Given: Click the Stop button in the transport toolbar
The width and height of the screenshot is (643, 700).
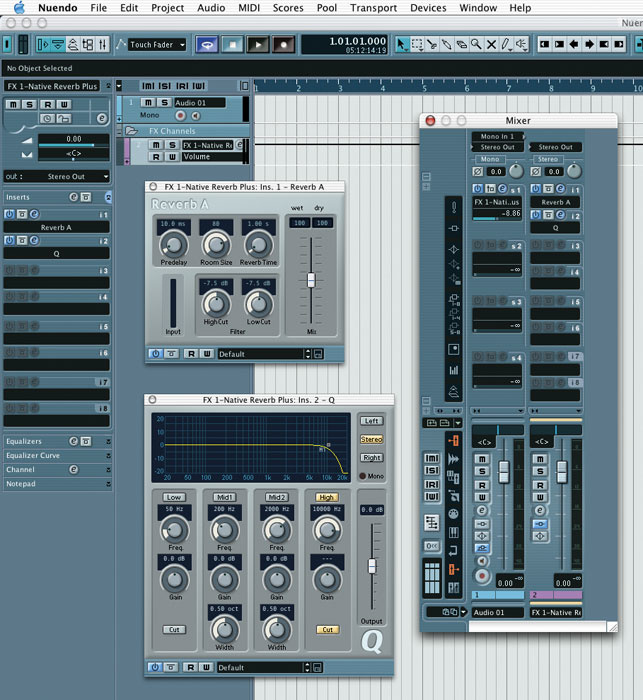Looking at the screenshot, I should tap(234, 44).
